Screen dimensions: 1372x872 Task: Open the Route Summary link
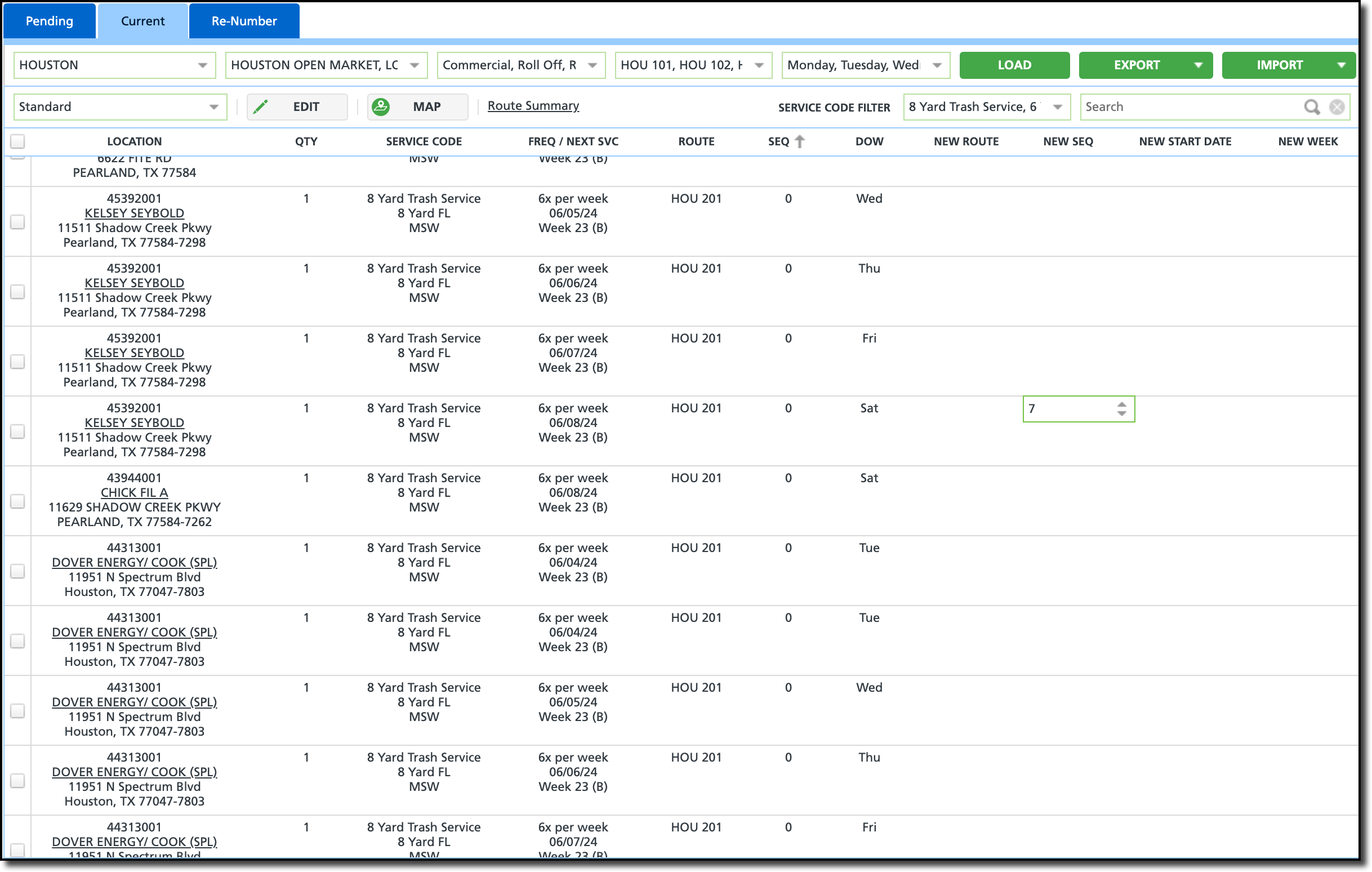(x=533, y=105)
